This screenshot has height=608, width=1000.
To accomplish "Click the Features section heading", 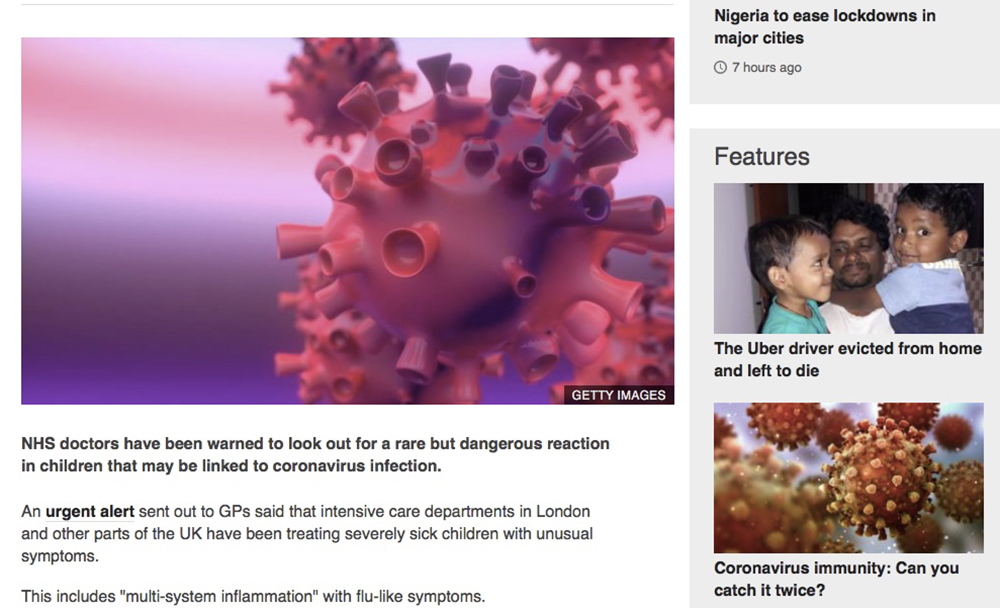I will pyautogui.click(x=761, y=157).
